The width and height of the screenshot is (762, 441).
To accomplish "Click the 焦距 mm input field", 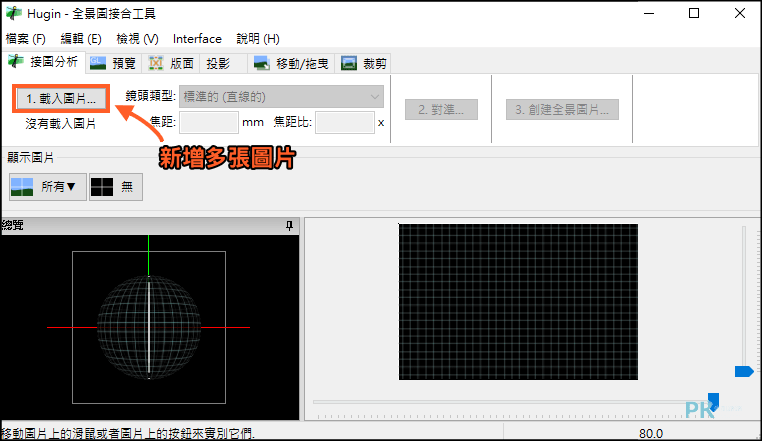I will click(x=209, y=123).
